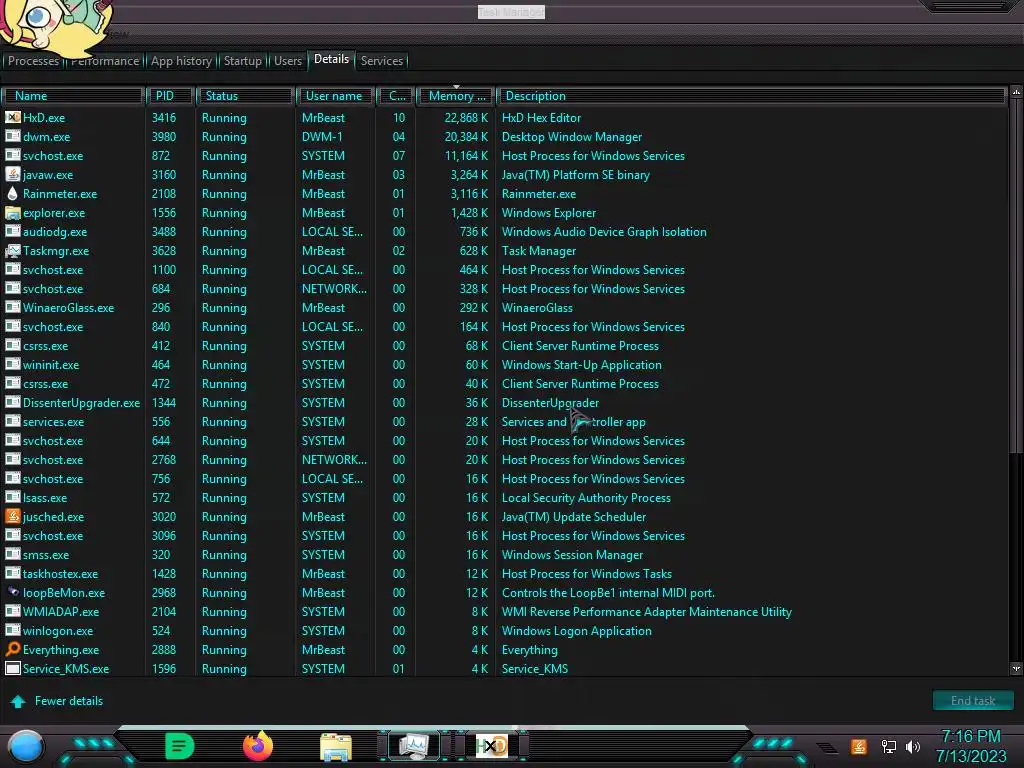Open the Start orb on taskbar

26,747
